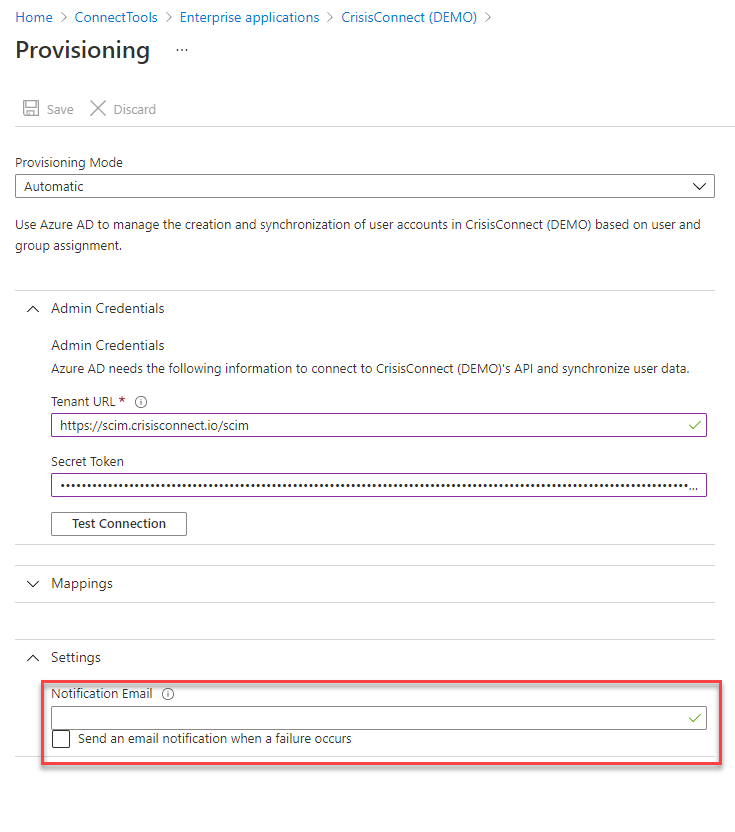Open the ellipsis menu beside Provisioning title
The image size is (735, 832).
point(182,50)
